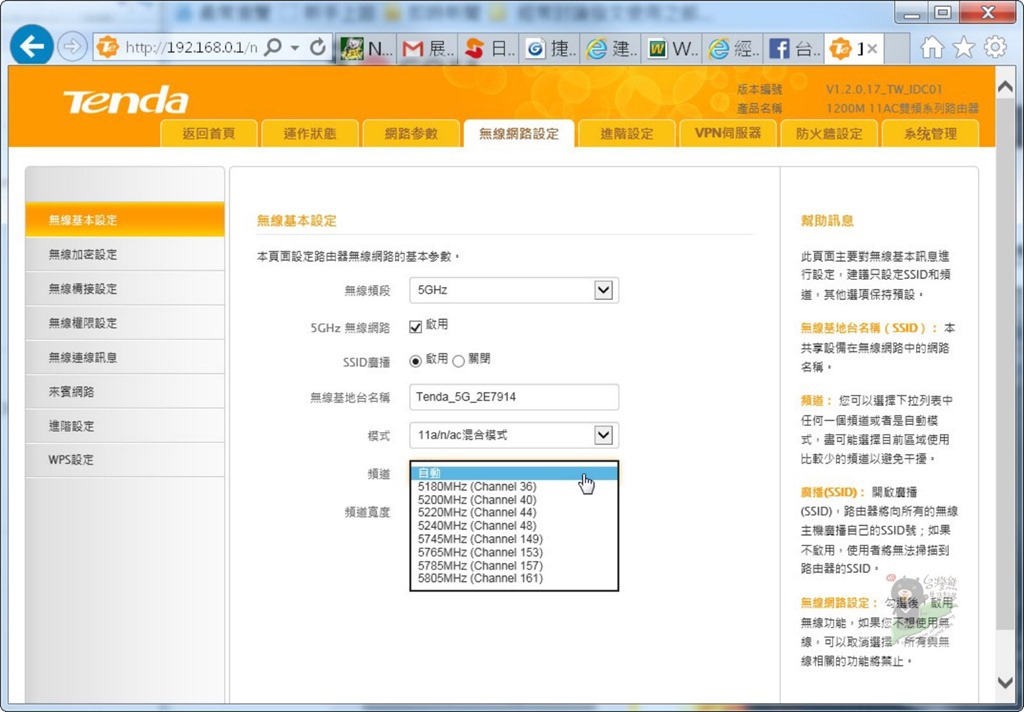Open the browser home page icon

click(x=932, y=48)
